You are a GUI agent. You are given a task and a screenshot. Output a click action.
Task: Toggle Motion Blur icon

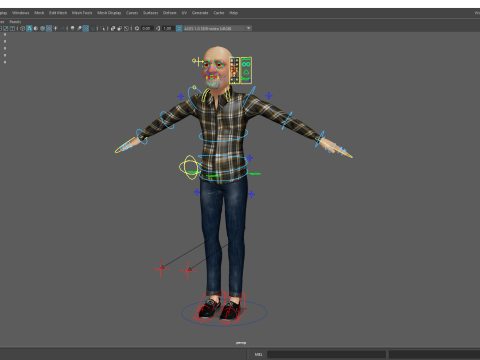point(79,28)
